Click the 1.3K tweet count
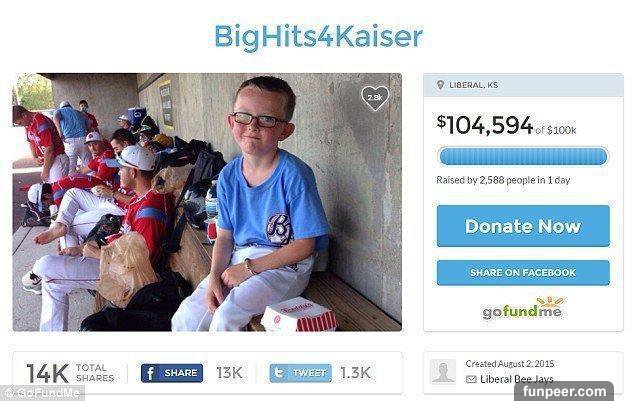This screenshot has height=401, width=634. pos(355,373)
